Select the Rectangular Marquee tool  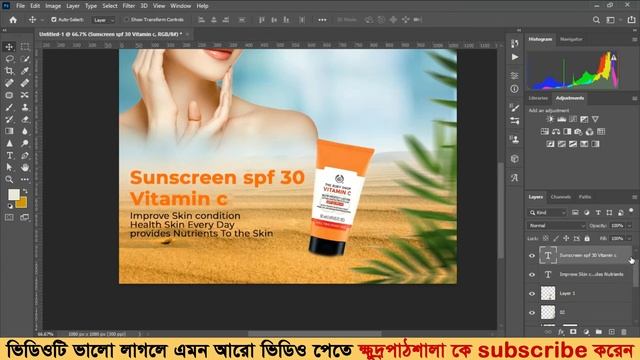(25, 47)
